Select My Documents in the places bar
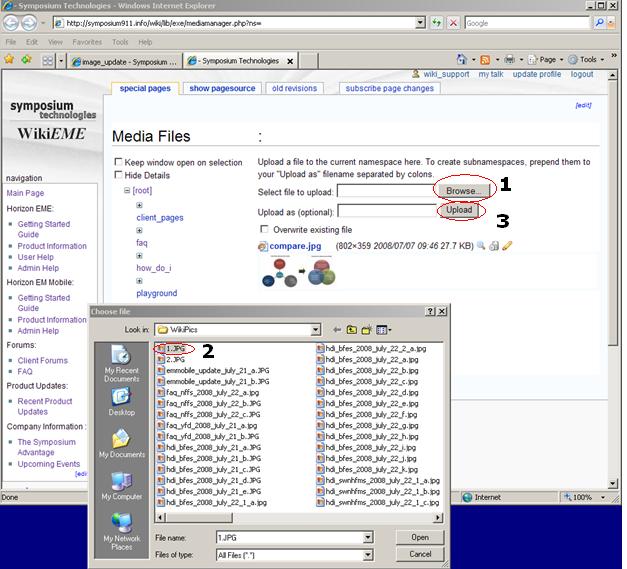This screenshot has width=627, height=569. (122, 443)
